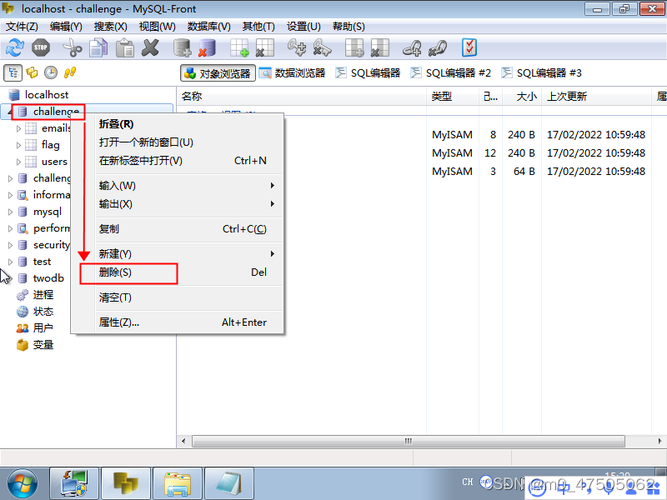
Task: Open the first SQL编辑器 tab
Action: coord(368,73)
